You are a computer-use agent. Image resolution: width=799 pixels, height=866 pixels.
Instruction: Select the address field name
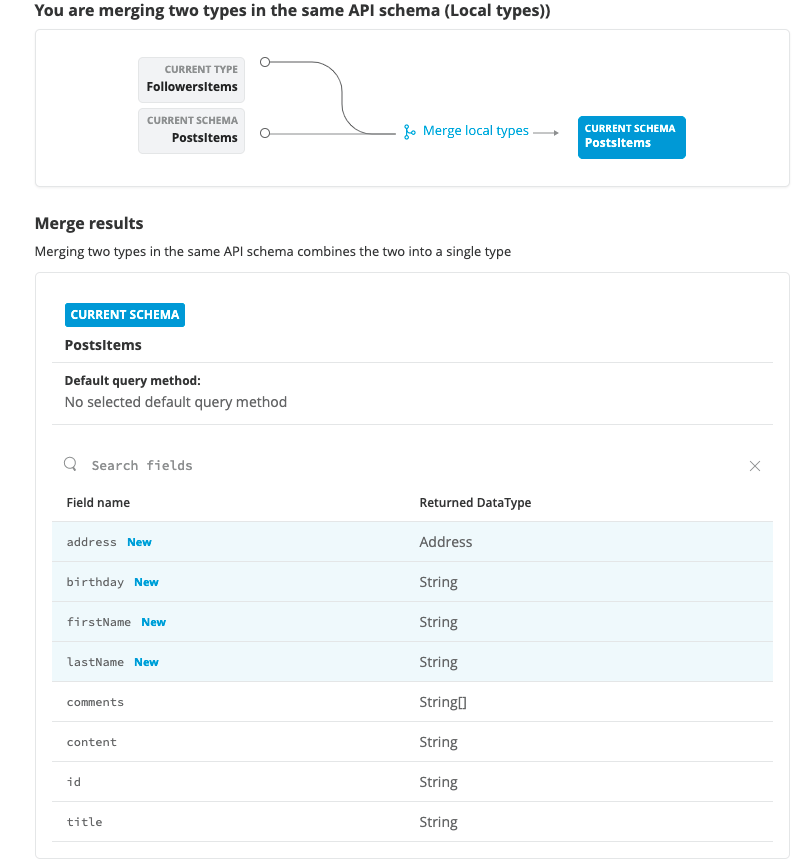92,542
